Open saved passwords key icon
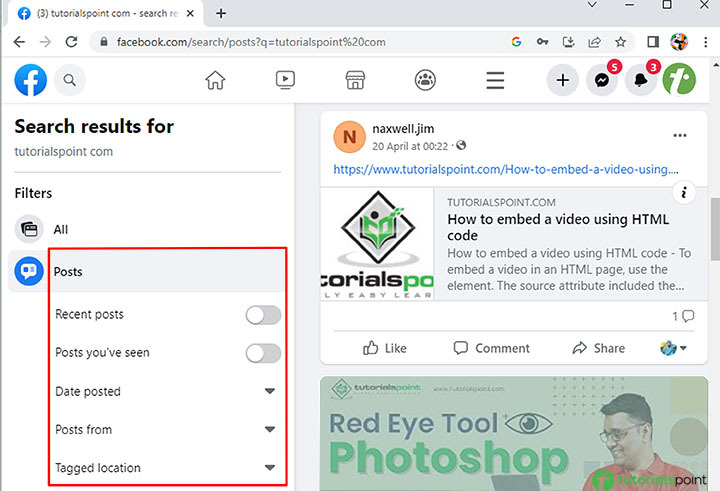720x491 pixels. (x=542, y=42)
